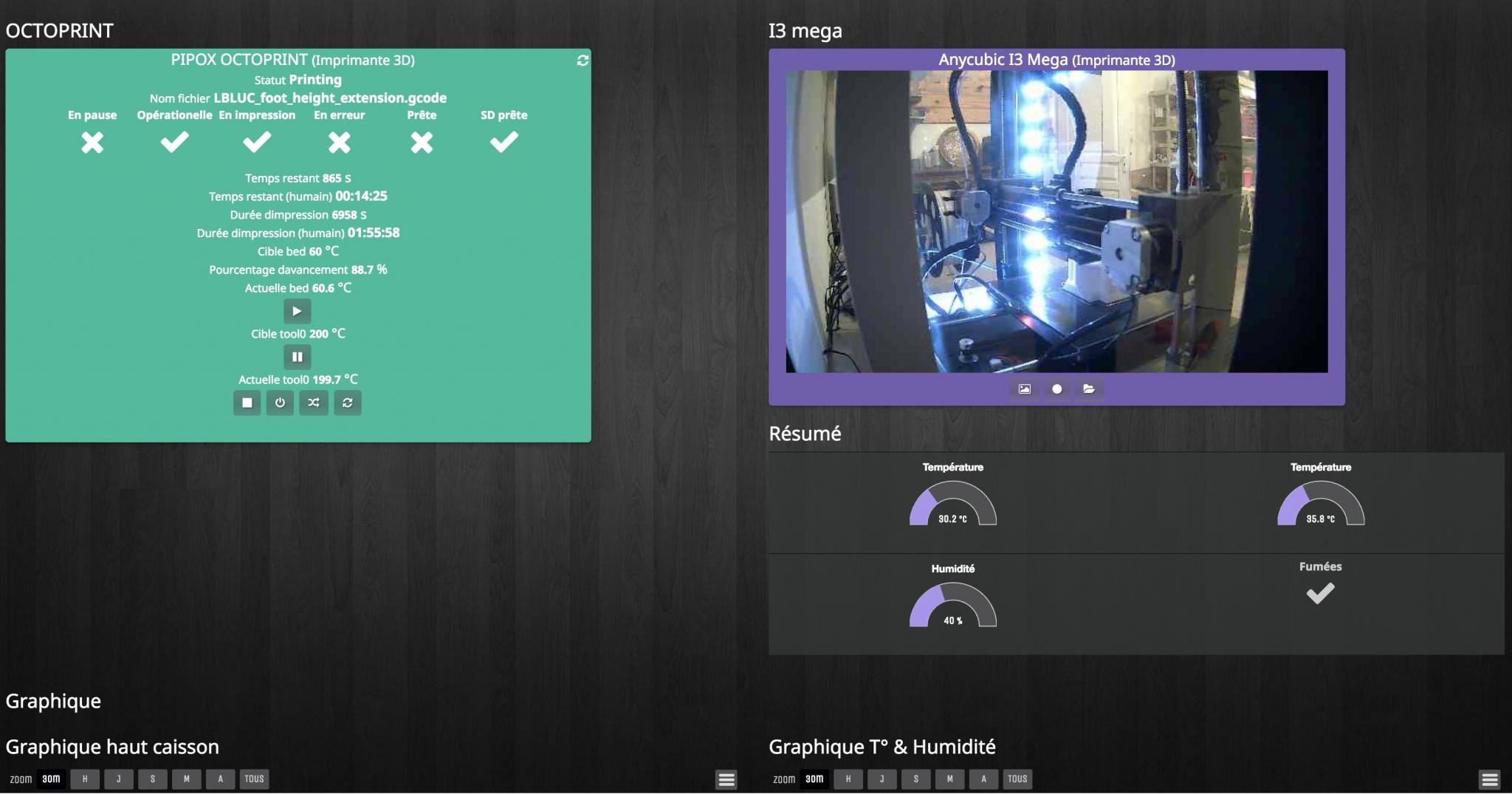1512x794 pixels.
Task: Click the power icon button in OctoPrint tile
Action: point(280,403)
